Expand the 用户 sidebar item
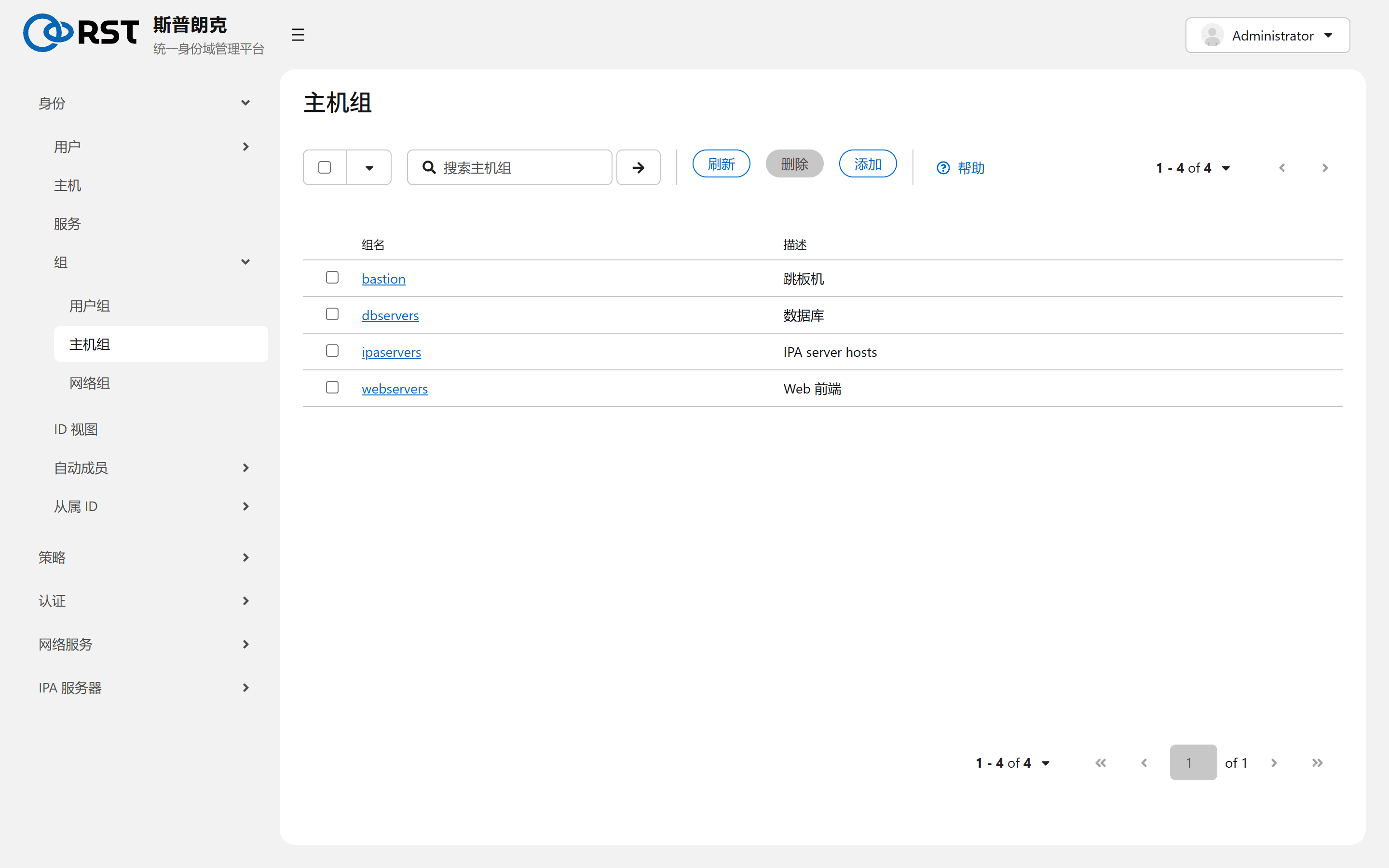 (x=153, y=147)
